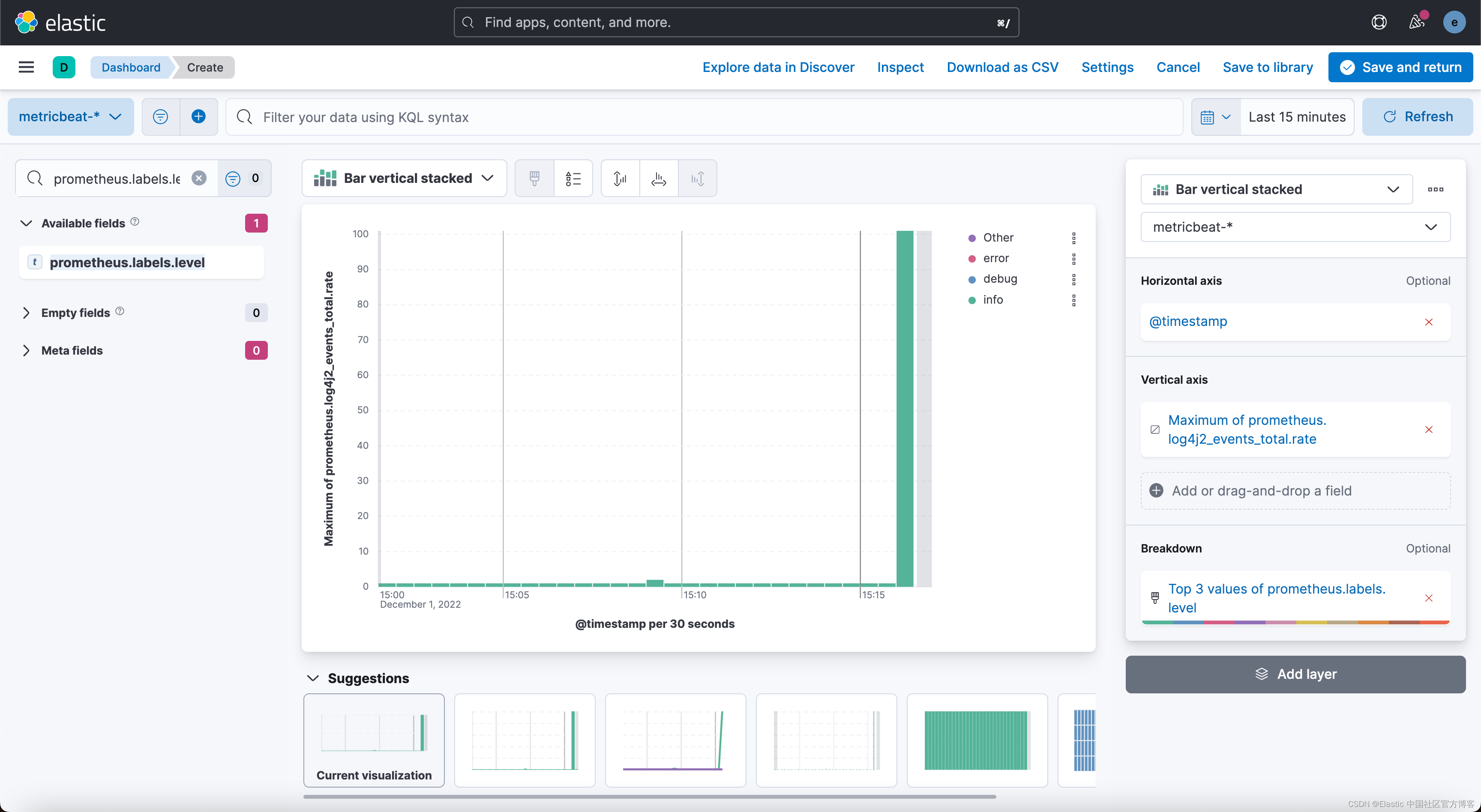Select the prometheus.labels.level field
1481x812 pixels.
click(141, 263)
